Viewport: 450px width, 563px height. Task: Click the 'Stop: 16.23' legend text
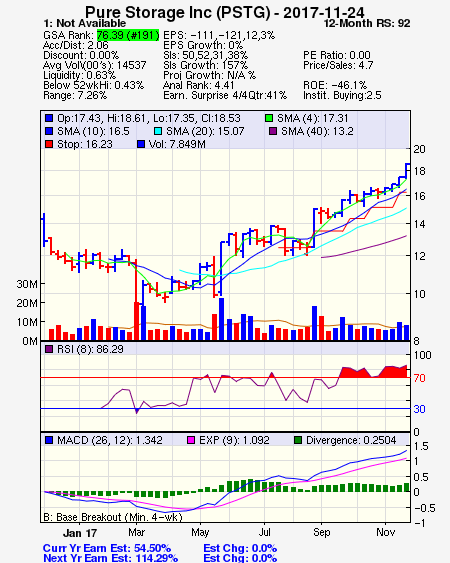(85, 144)
